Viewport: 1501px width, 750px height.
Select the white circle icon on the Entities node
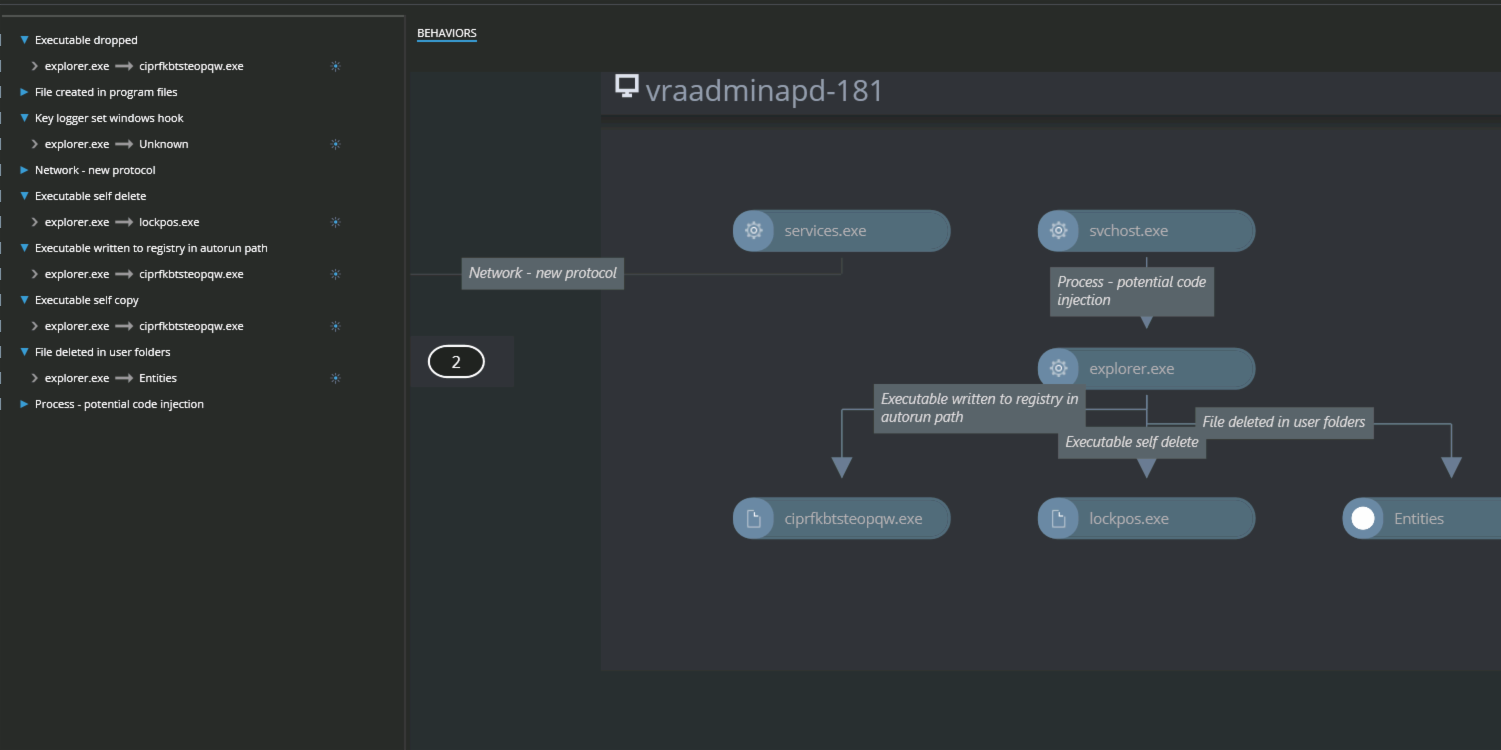point(1363,518)
